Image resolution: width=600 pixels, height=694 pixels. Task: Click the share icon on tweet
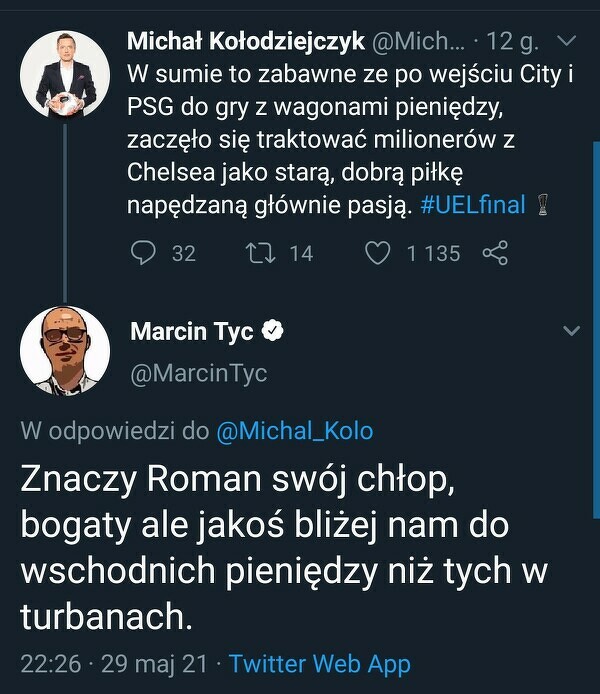(x=495, y=253)
